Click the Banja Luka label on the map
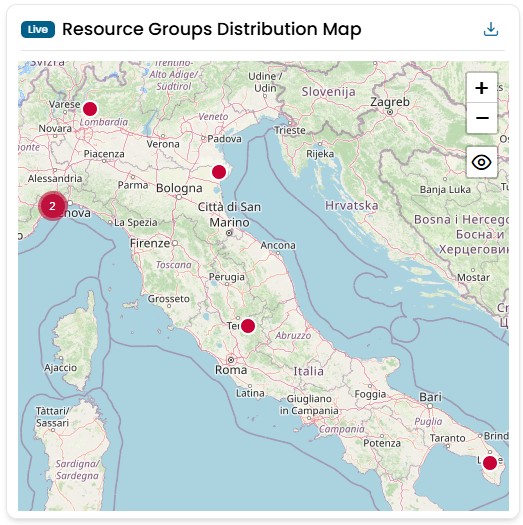The height and width of the screenshot is (525, 523). [x=445, y=190]
